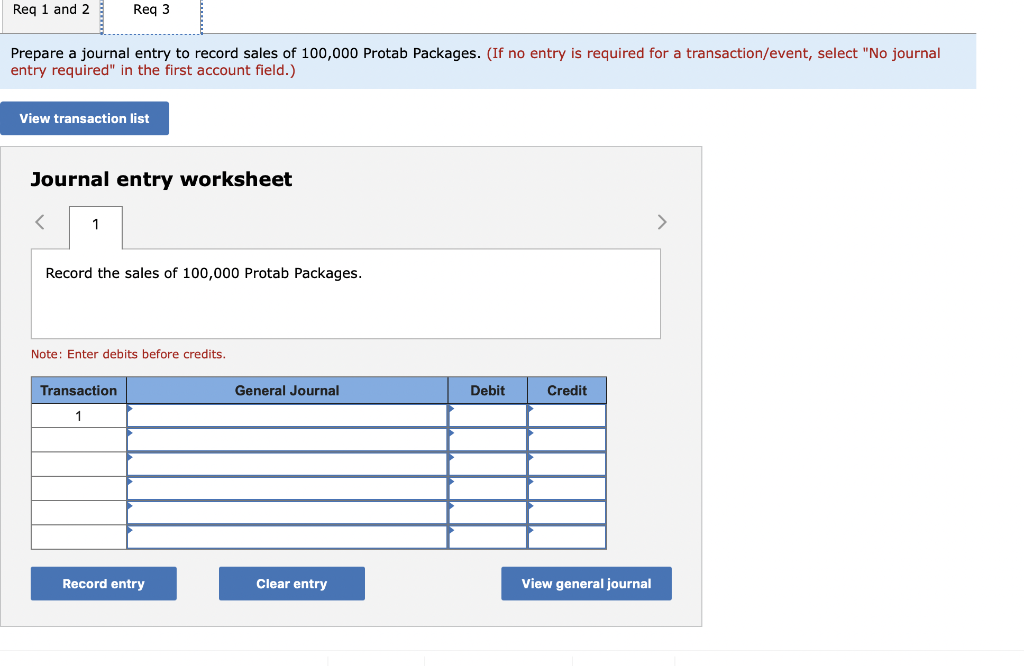Click the left navigation chevron arrow
Viewport: 1024px width, 666px height.
pos(40,222)
